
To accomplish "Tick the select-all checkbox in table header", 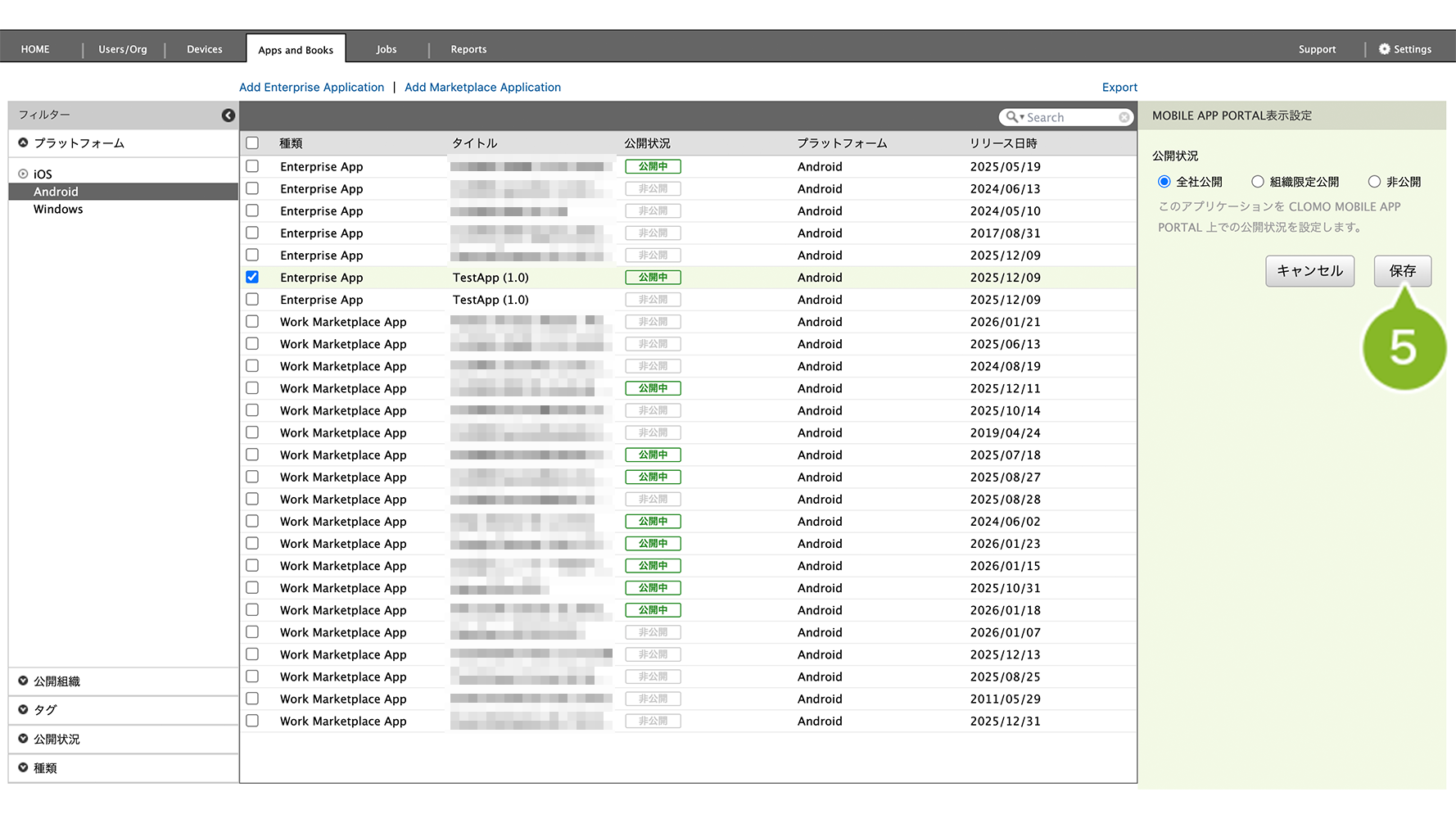I will 252,143.
